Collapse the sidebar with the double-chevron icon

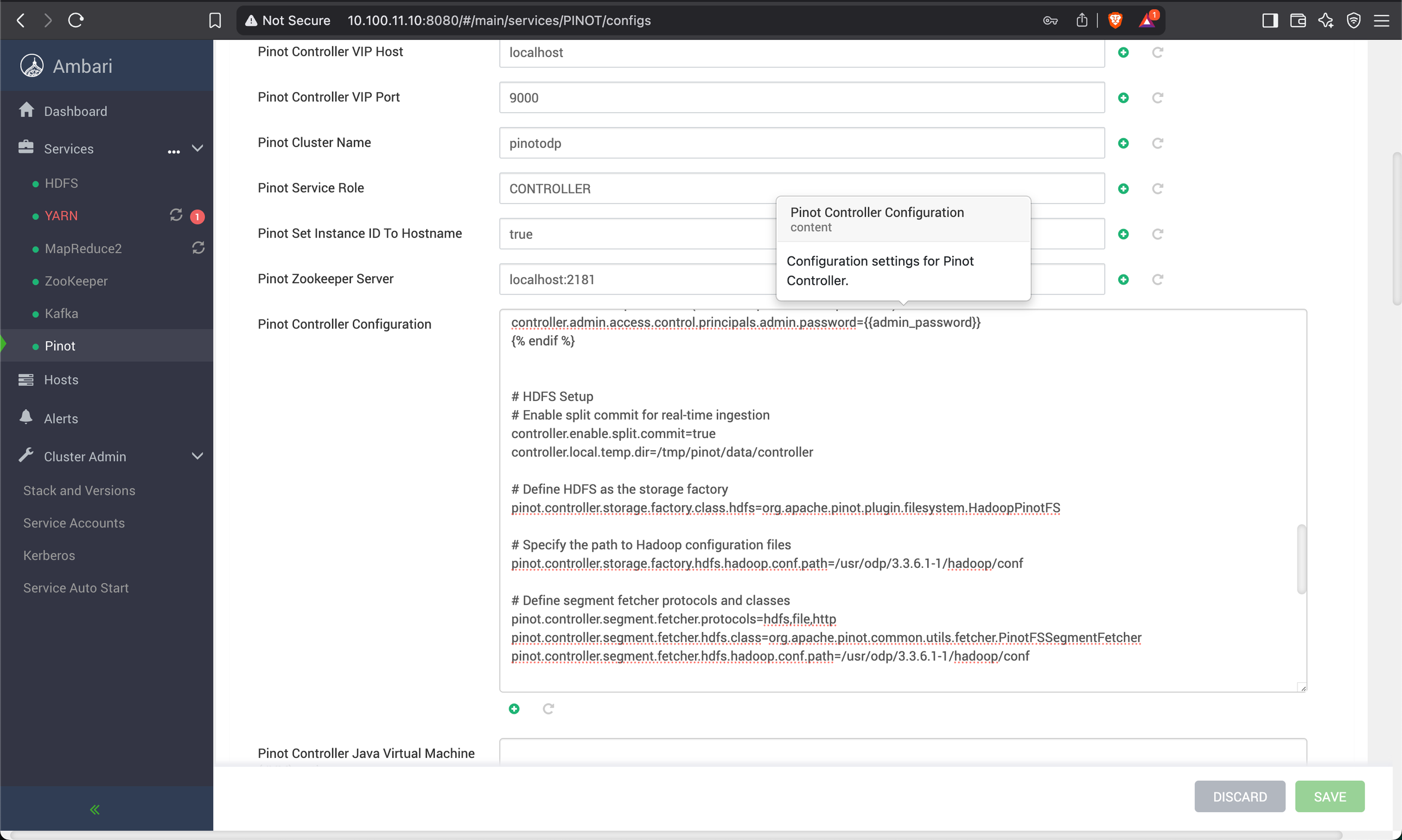95,809
